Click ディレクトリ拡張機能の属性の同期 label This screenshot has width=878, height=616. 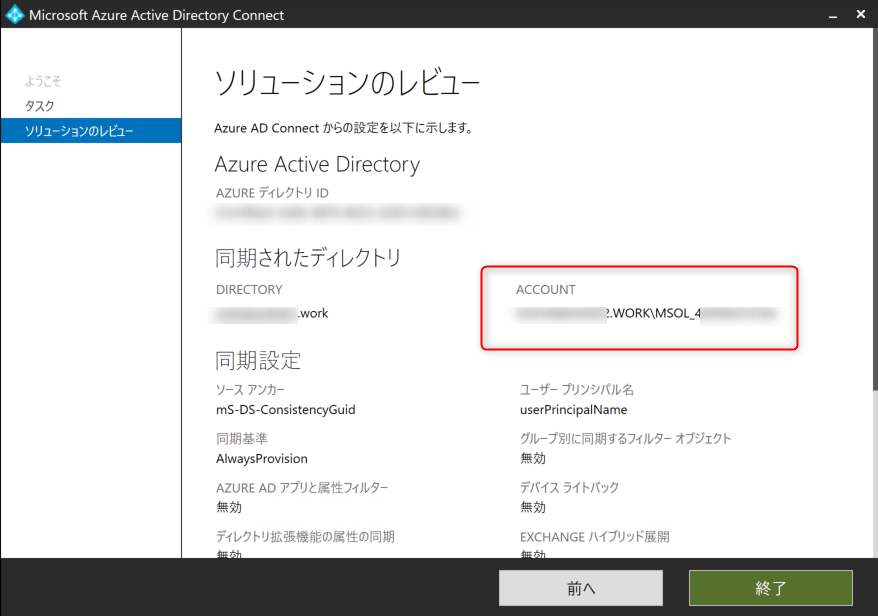coord(305,536)
